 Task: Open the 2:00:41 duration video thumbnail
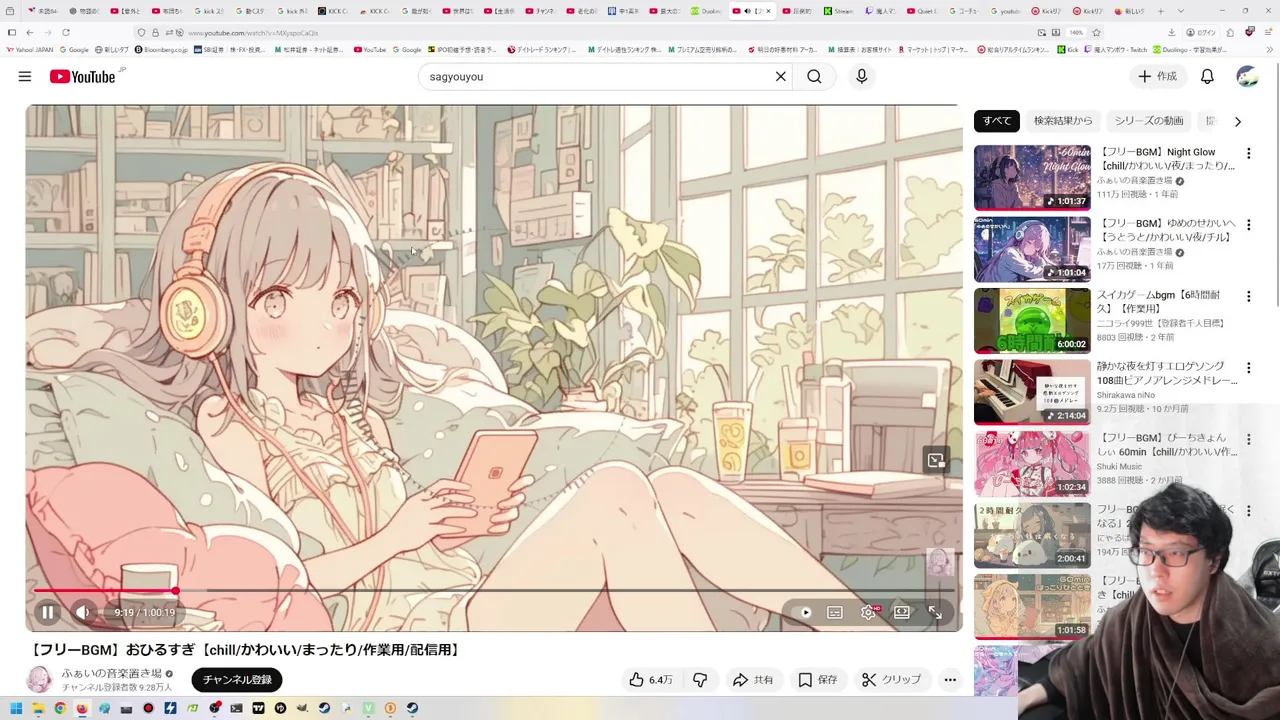coord(1032,535)
